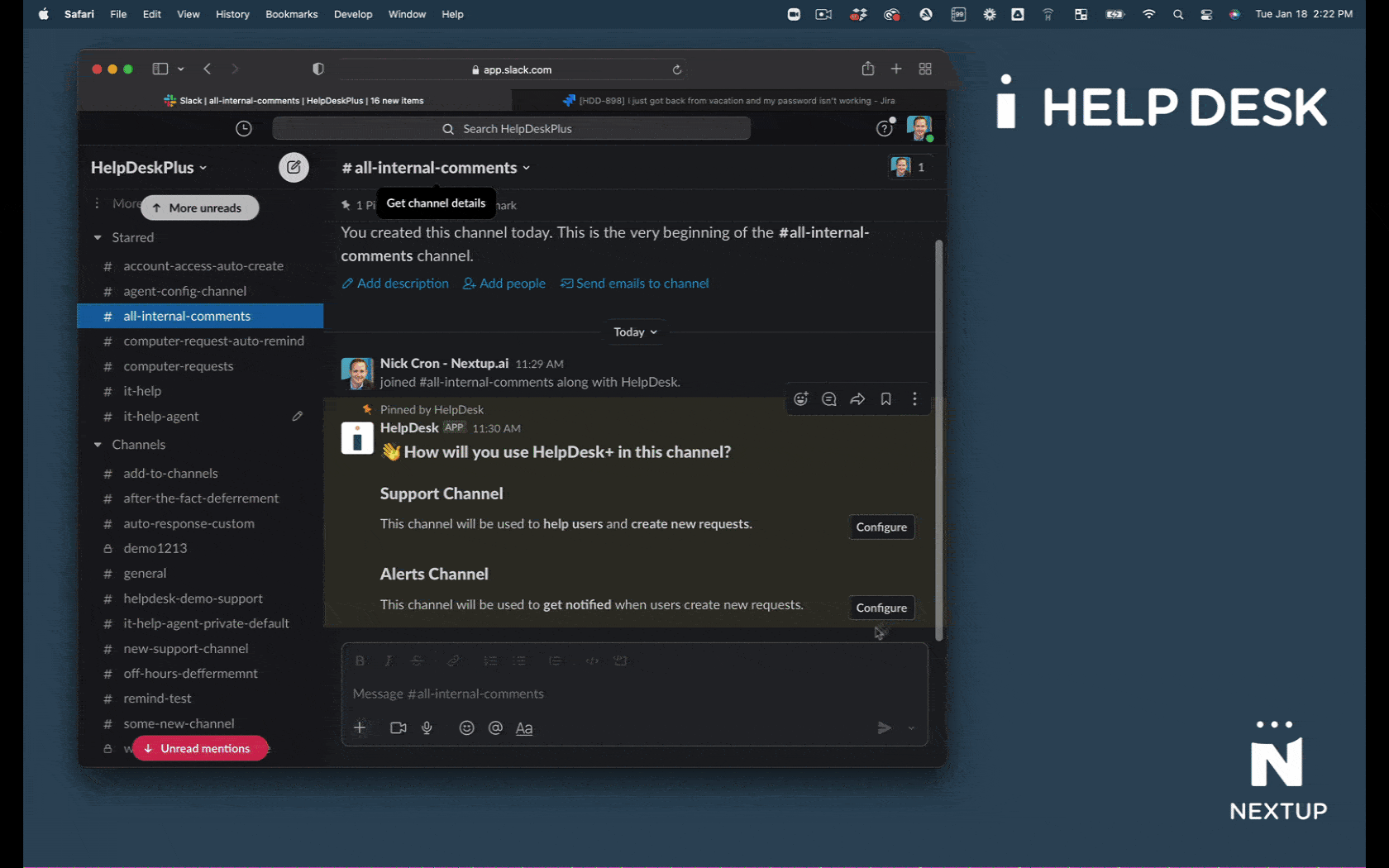Open the emoji picker in composer

tap(466, 727)
